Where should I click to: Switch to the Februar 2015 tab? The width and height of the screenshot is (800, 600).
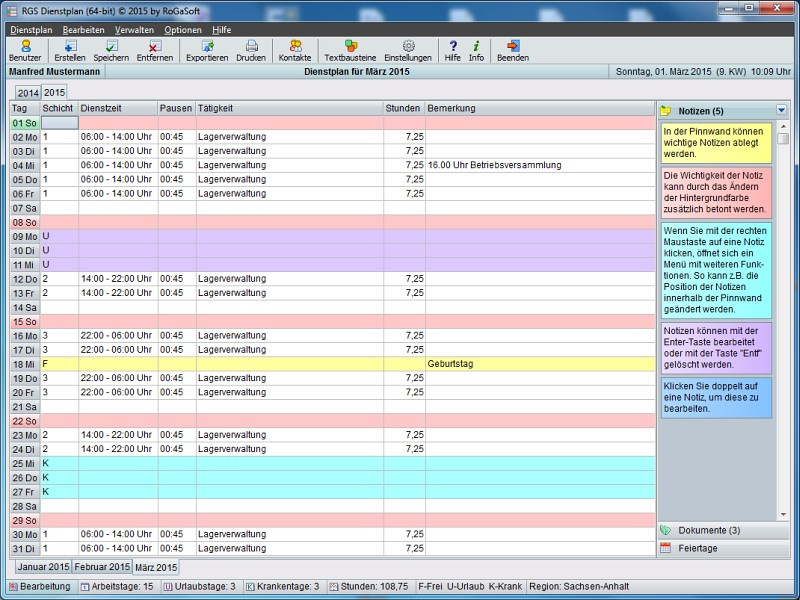pos(102,567)
